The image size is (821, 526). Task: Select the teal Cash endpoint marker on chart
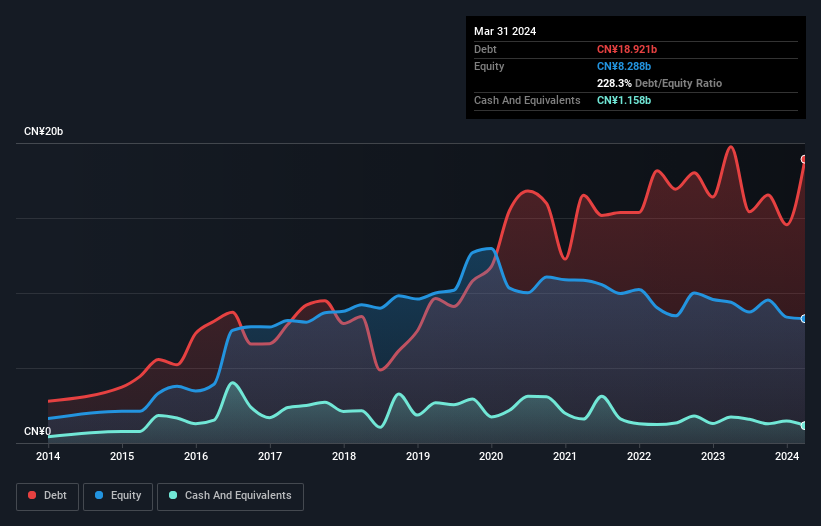coord(804,426)
